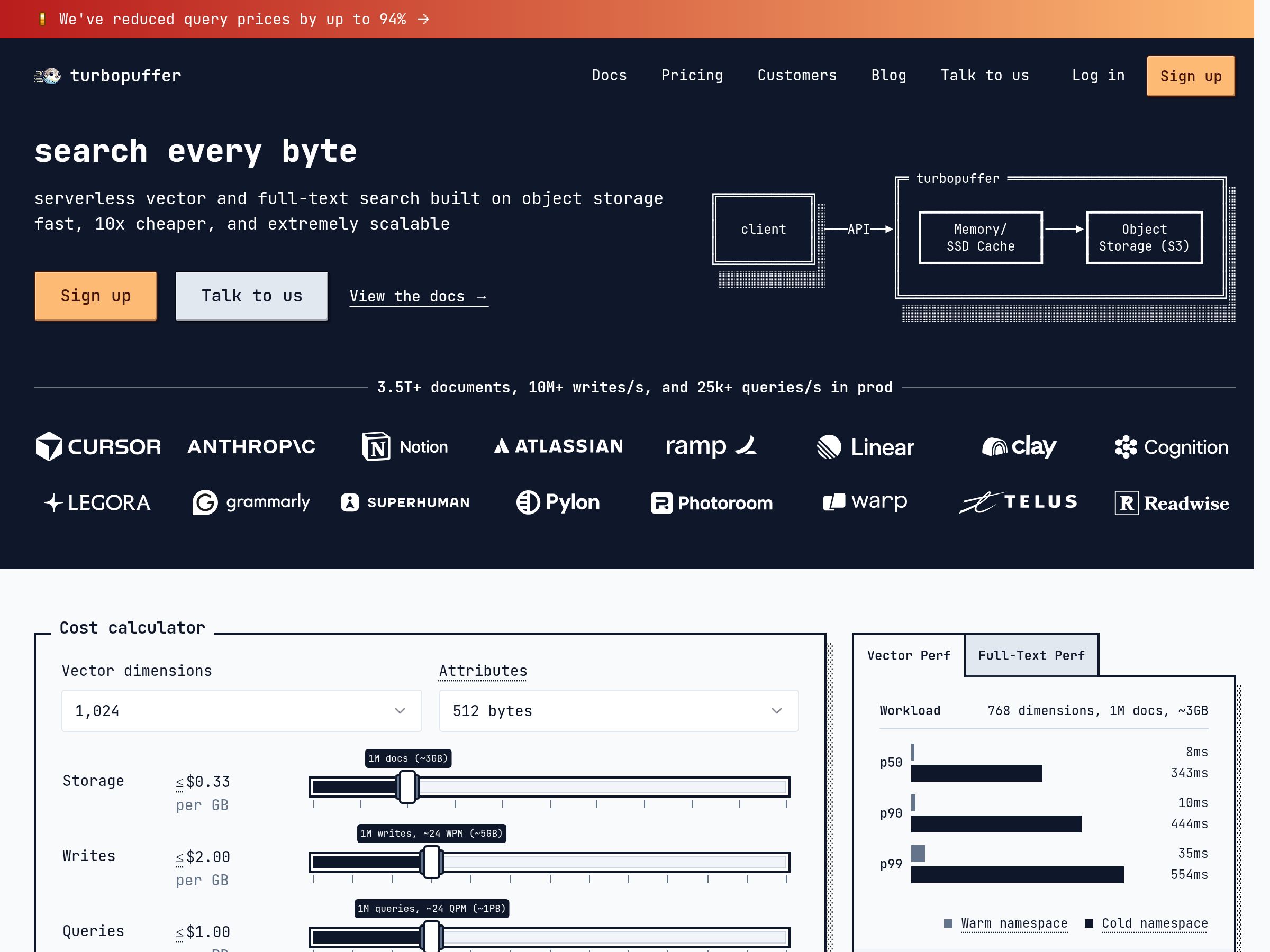Click the Pylon circle logo icon
Viewport: 1270px width, 952px height.
[528, 502]
